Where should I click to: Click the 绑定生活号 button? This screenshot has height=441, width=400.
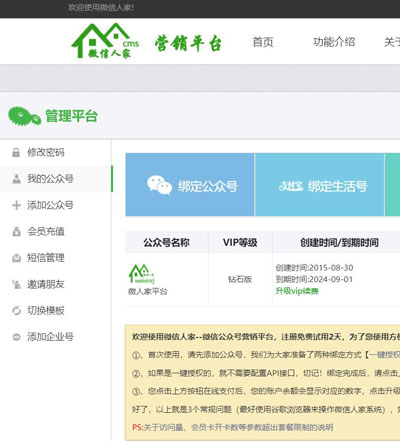click(320, 185)
